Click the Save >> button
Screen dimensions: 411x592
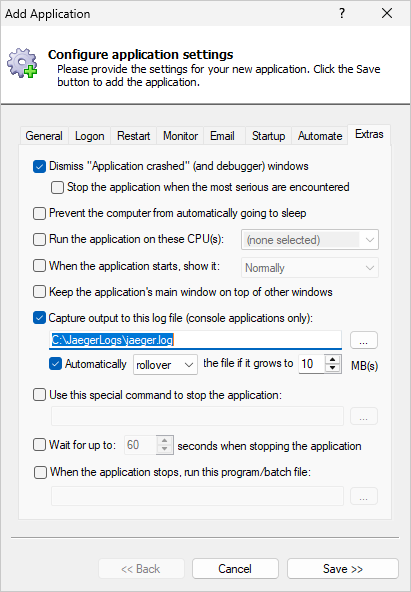pos(343,569)
